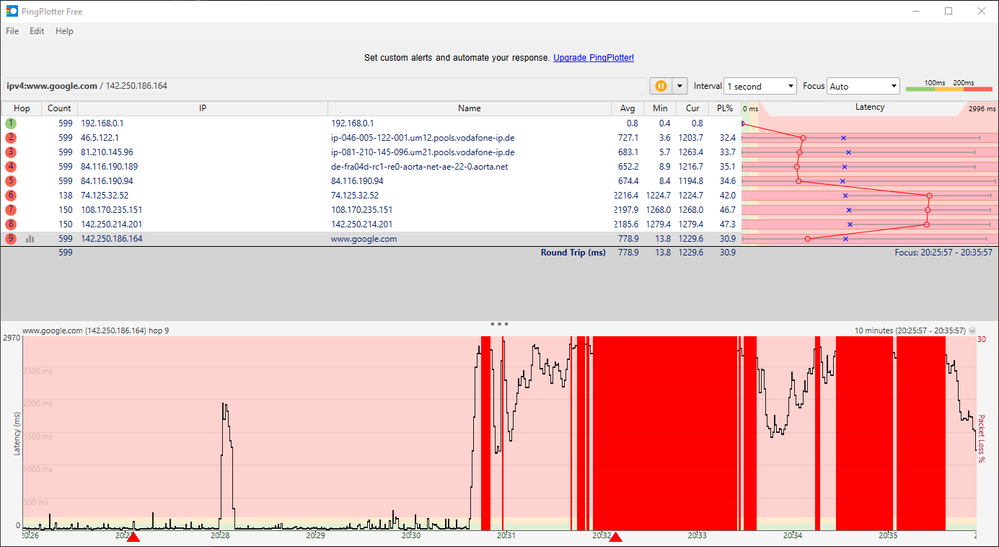Image resolution: width=999 pixels, height=547 pixels.
Task: Select the red hop 3 circle icon
Action: pos(10,152)
